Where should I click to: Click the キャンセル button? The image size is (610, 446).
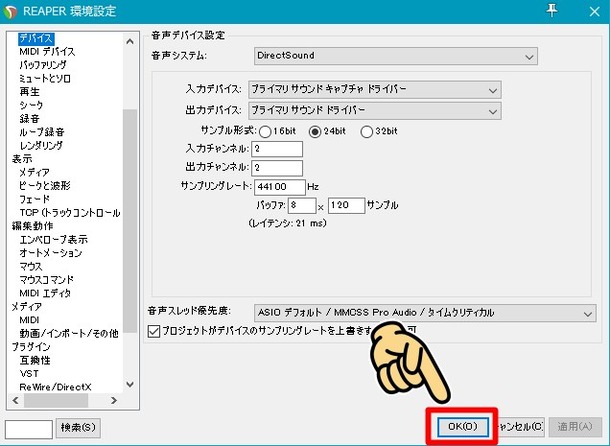[x=520, y=427]
